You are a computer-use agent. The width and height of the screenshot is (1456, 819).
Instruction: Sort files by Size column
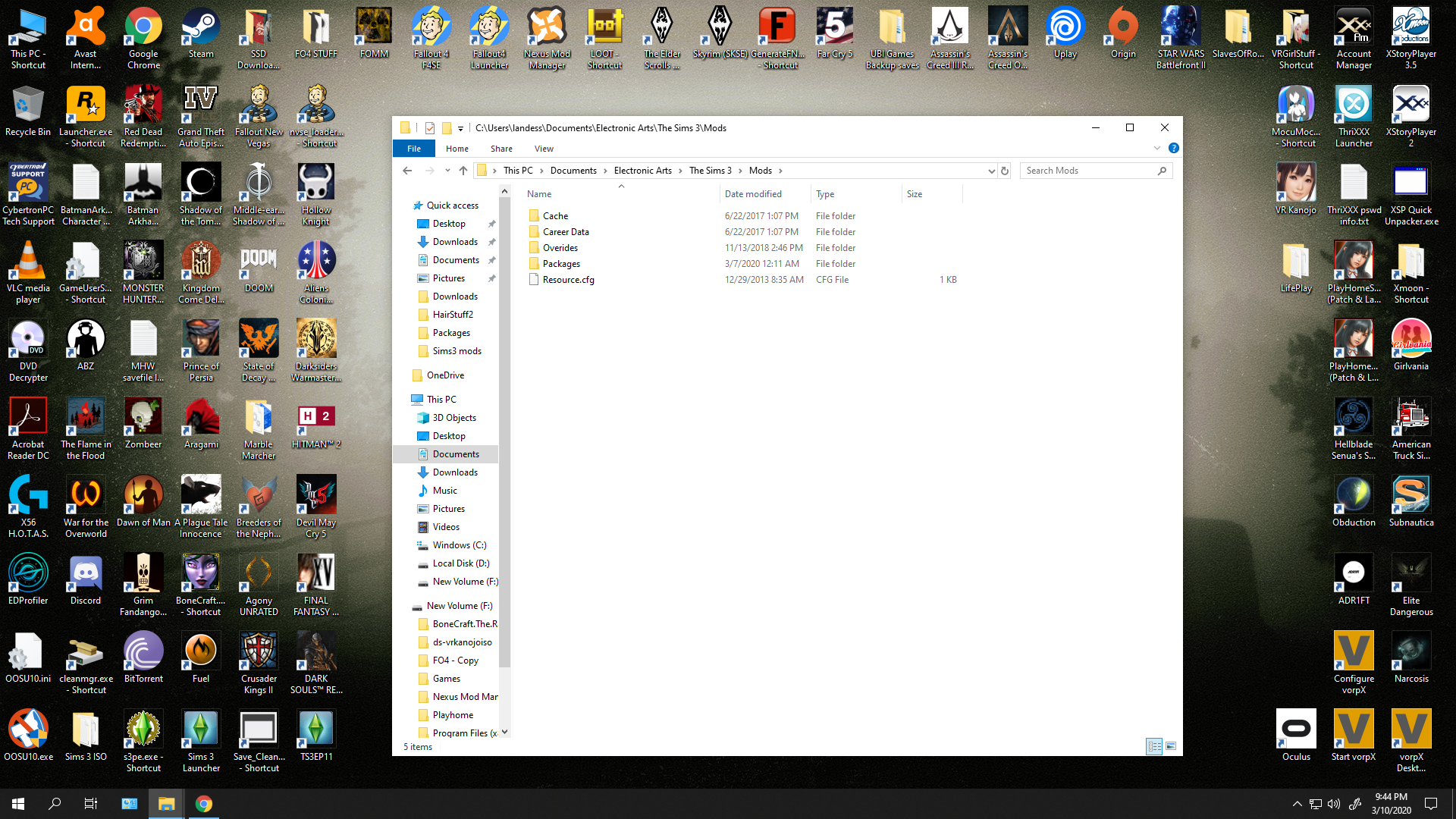click(931, 194)
